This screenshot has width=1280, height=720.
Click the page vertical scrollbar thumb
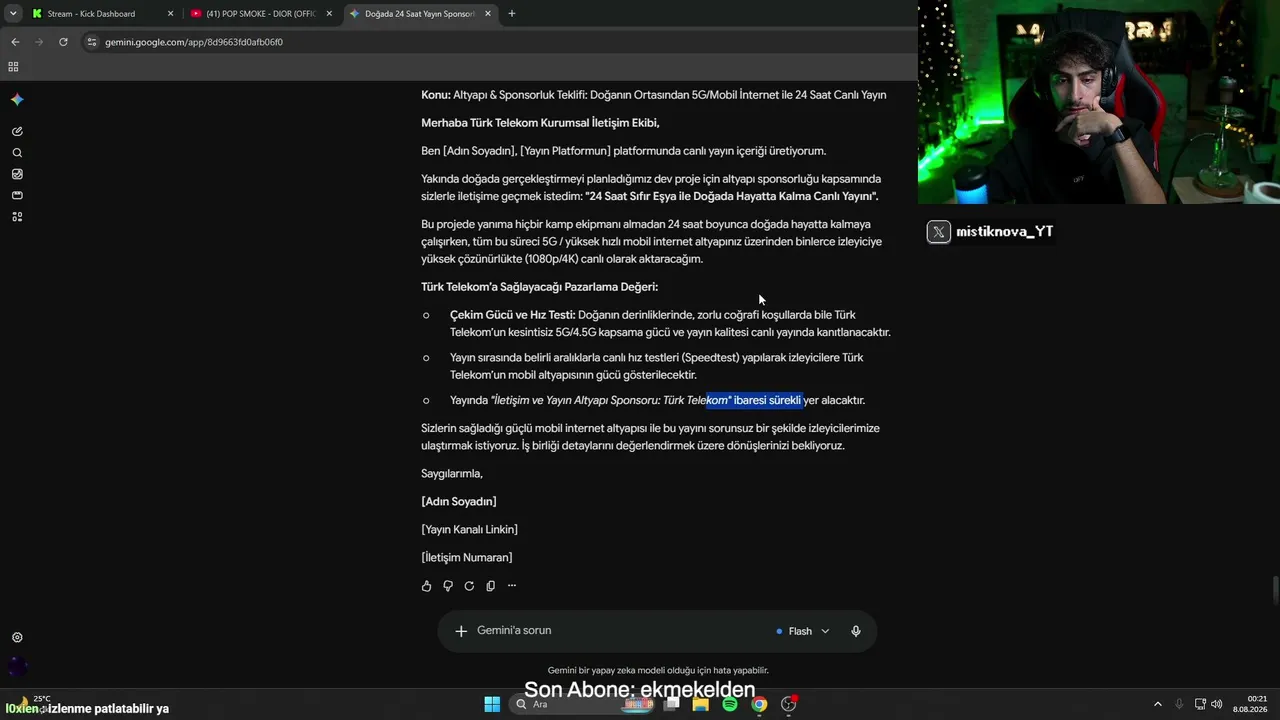point(1274,589)
